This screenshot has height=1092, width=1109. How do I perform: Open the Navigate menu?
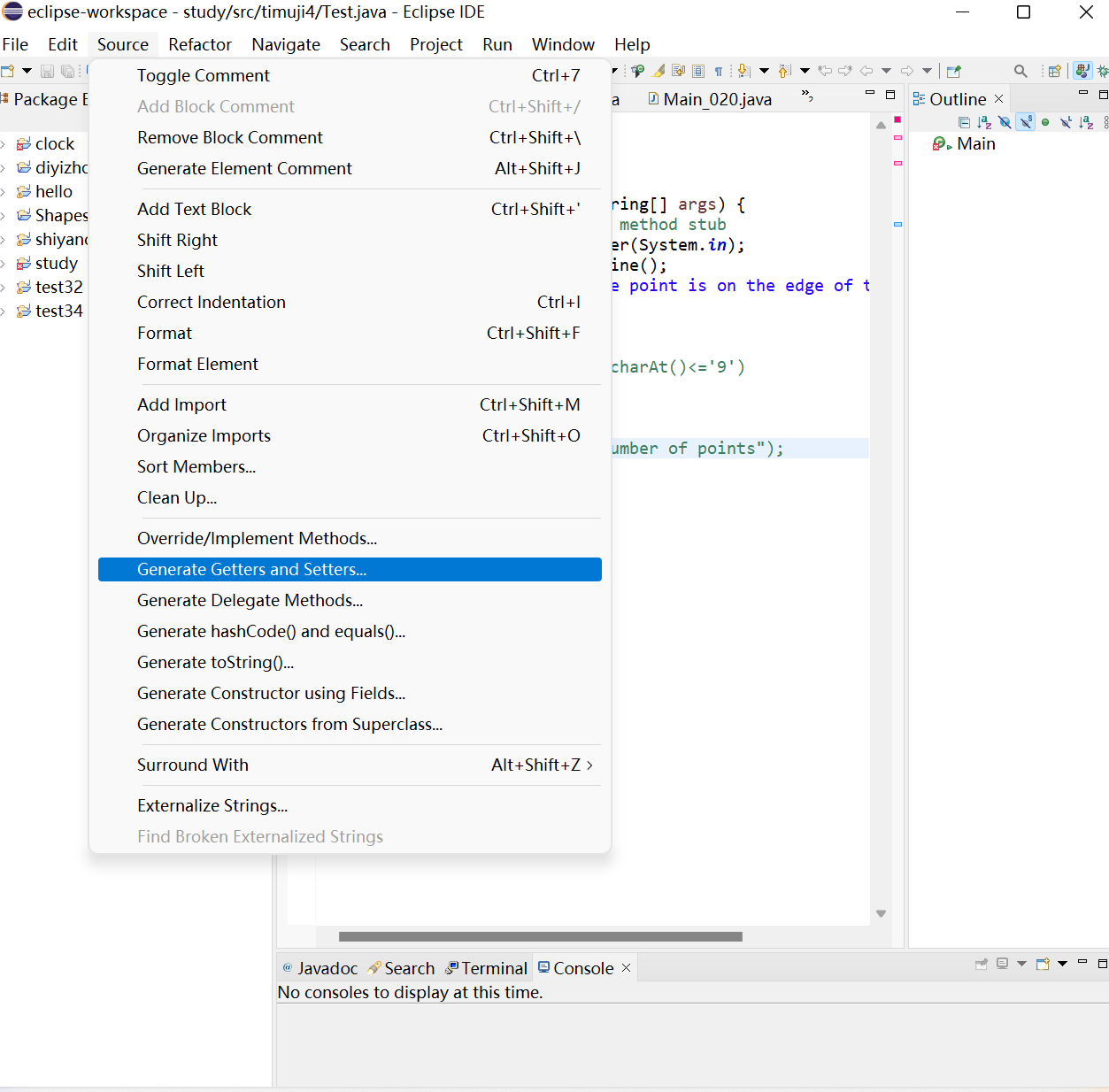tap(286, 44)
